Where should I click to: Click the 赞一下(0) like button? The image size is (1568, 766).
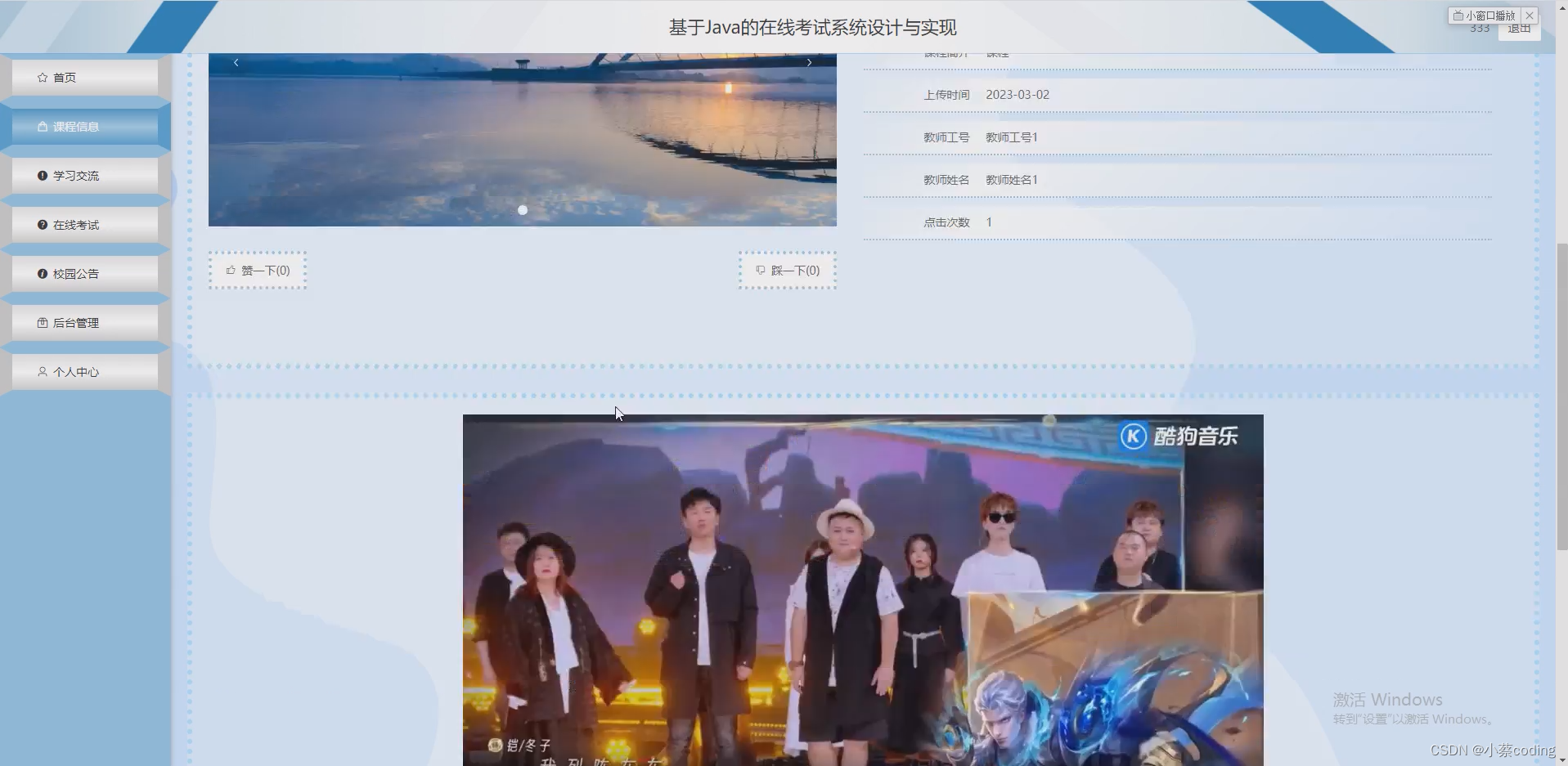258,271
